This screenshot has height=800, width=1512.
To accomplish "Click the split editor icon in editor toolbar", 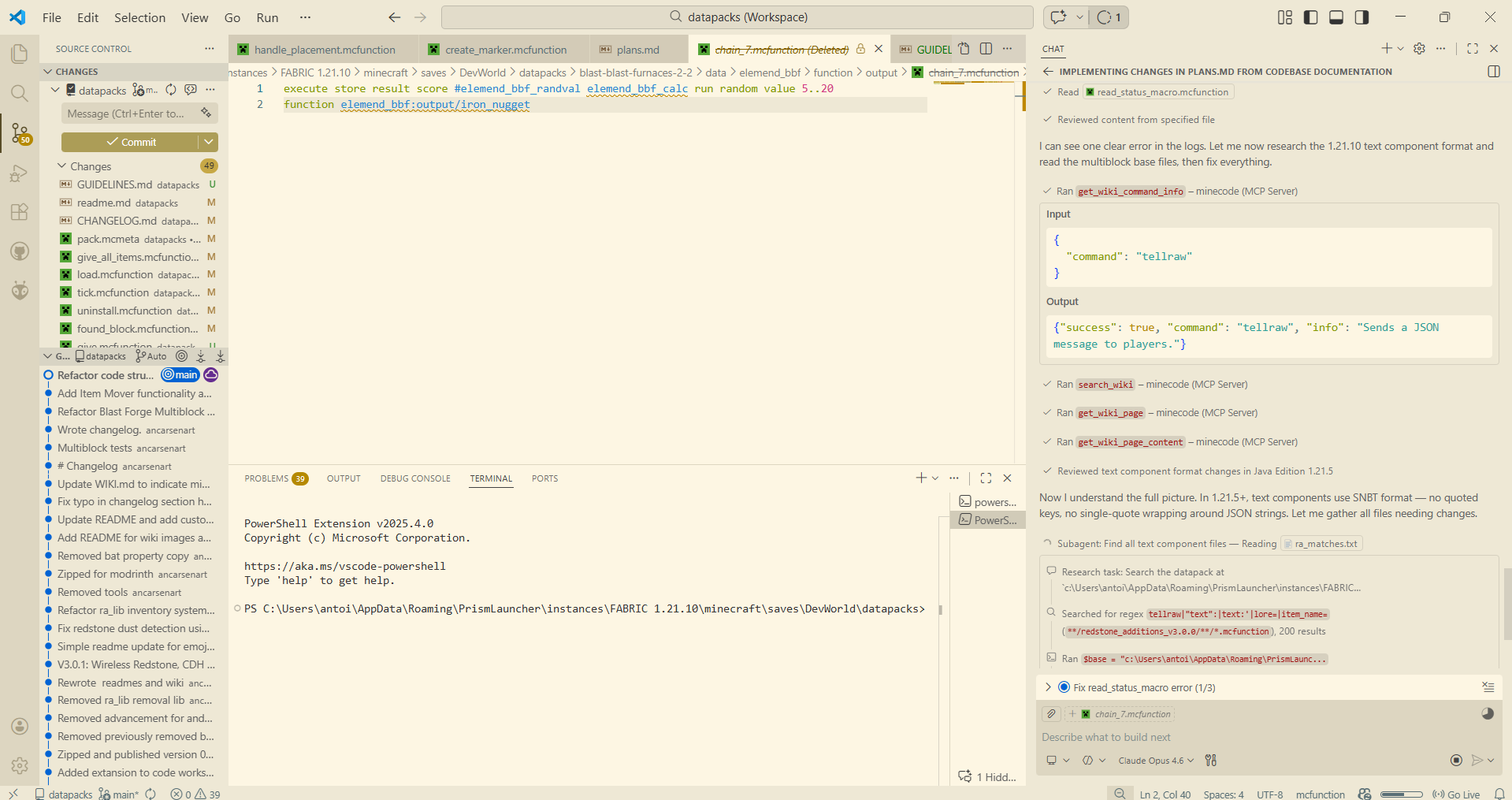I will click(986, 49).
